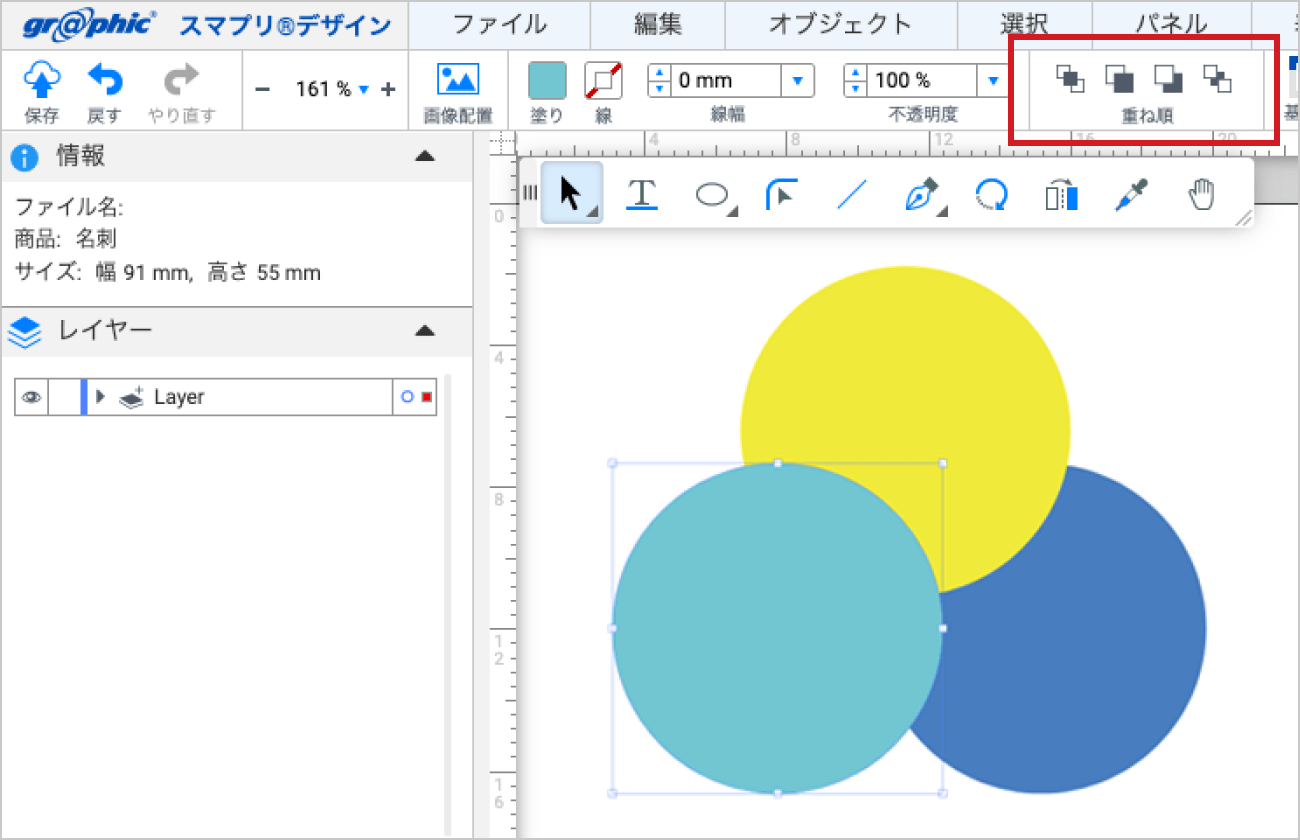Click the second 重ね順 stacking order icon
1300x840 pixels.
point(1119,78)
